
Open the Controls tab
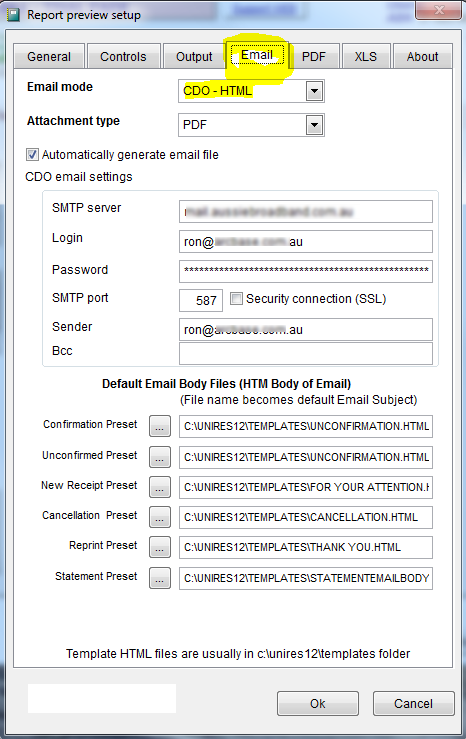pos(123,57)
